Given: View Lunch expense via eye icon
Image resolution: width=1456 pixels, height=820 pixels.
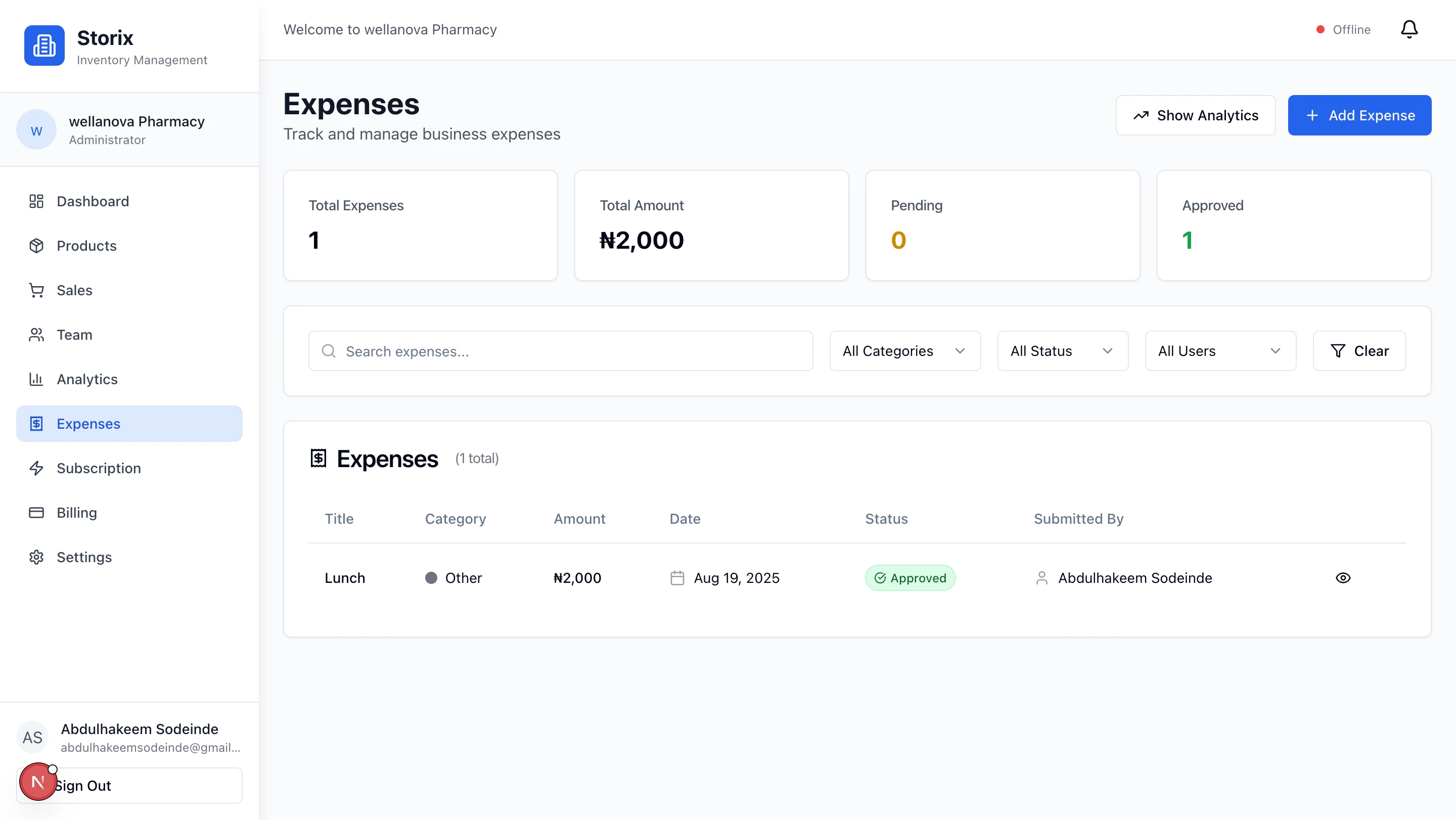Looking at the screenshot, I should coord(1342,577).
